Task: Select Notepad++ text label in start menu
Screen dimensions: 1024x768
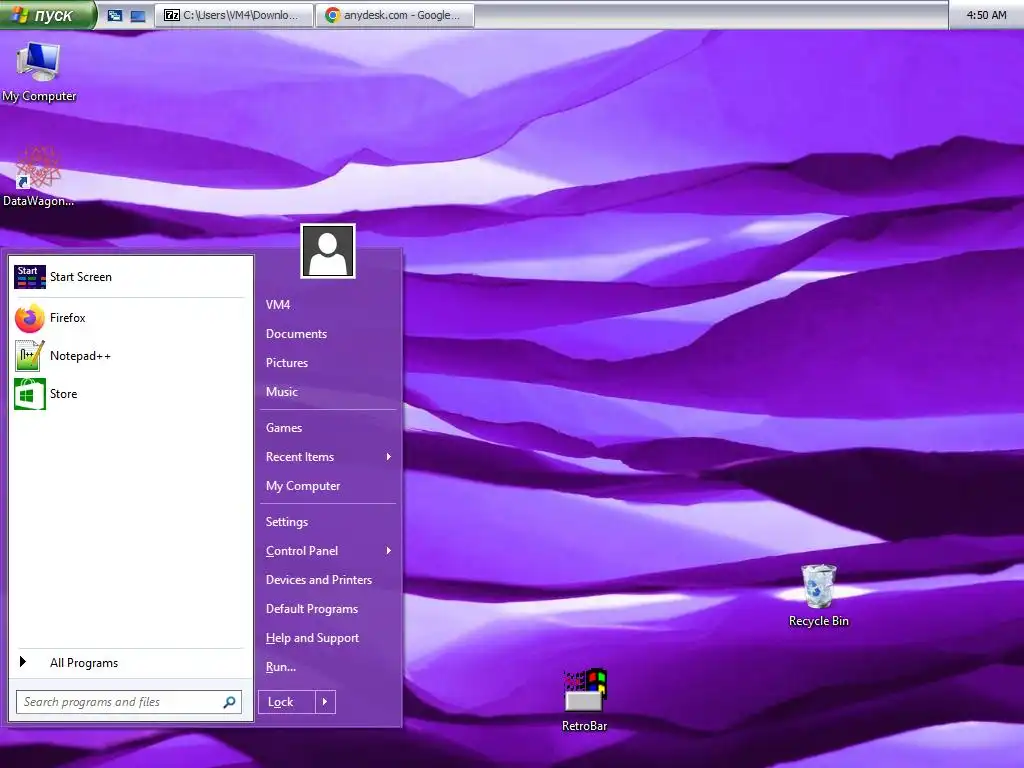Action: pos(80,356)
